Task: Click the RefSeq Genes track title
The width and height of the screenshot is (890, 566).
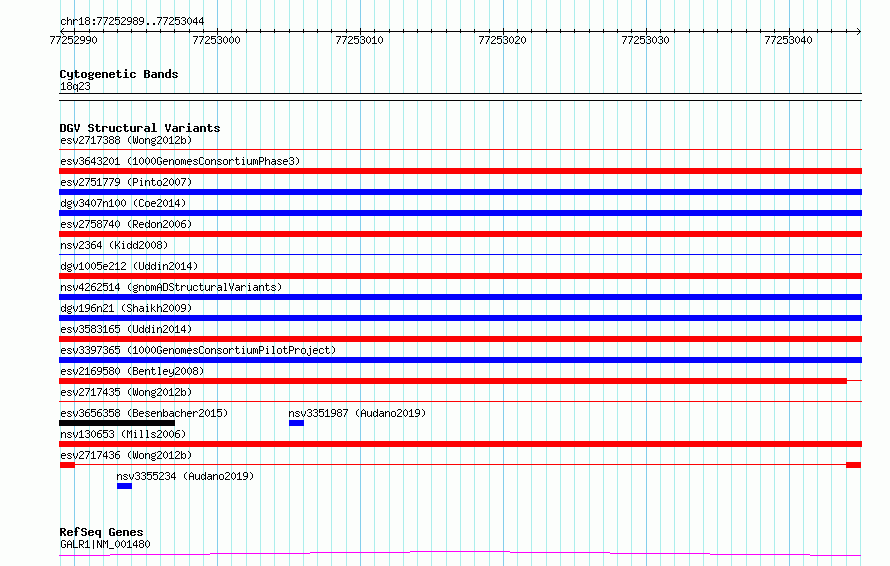Action: (x=102, y=532)
